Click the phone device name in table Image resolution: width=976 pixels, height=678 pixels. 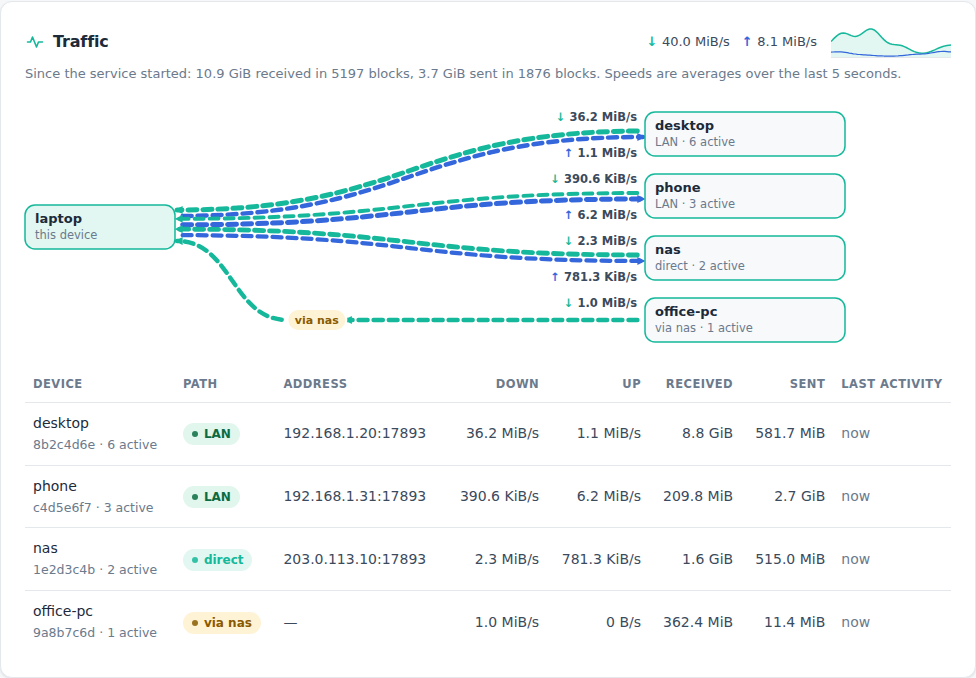tap(55, 486)
